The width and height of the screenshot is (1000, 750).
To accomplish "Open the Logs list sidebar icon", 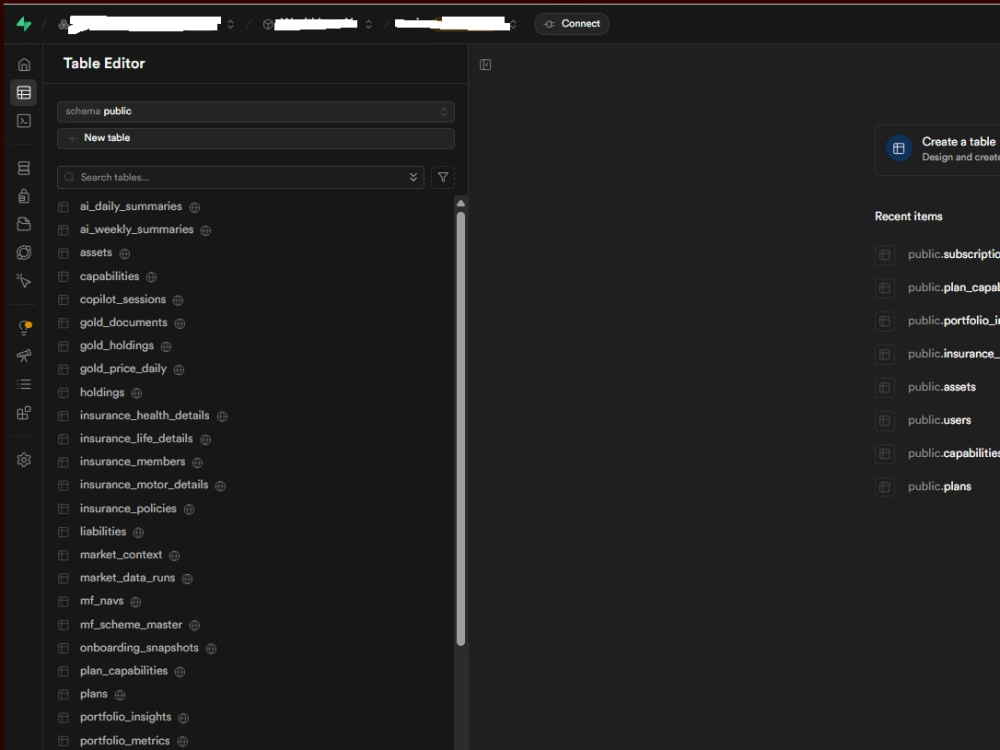I will 24,384.
